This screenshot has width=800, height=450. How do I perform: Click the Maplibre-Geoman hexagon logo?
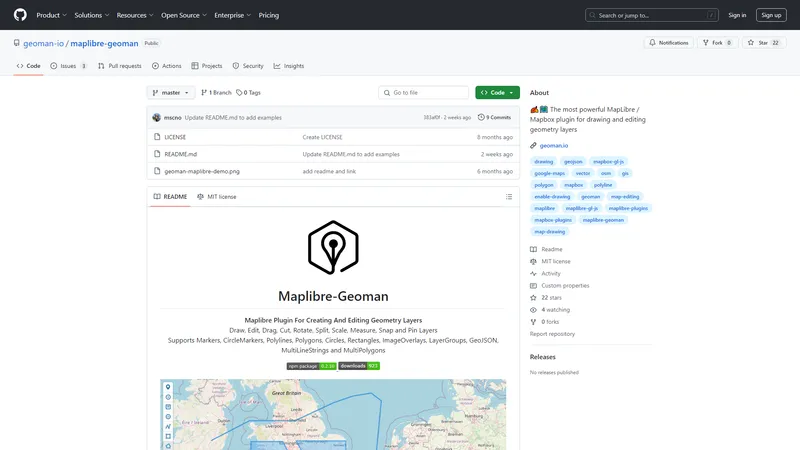point(333,247)
